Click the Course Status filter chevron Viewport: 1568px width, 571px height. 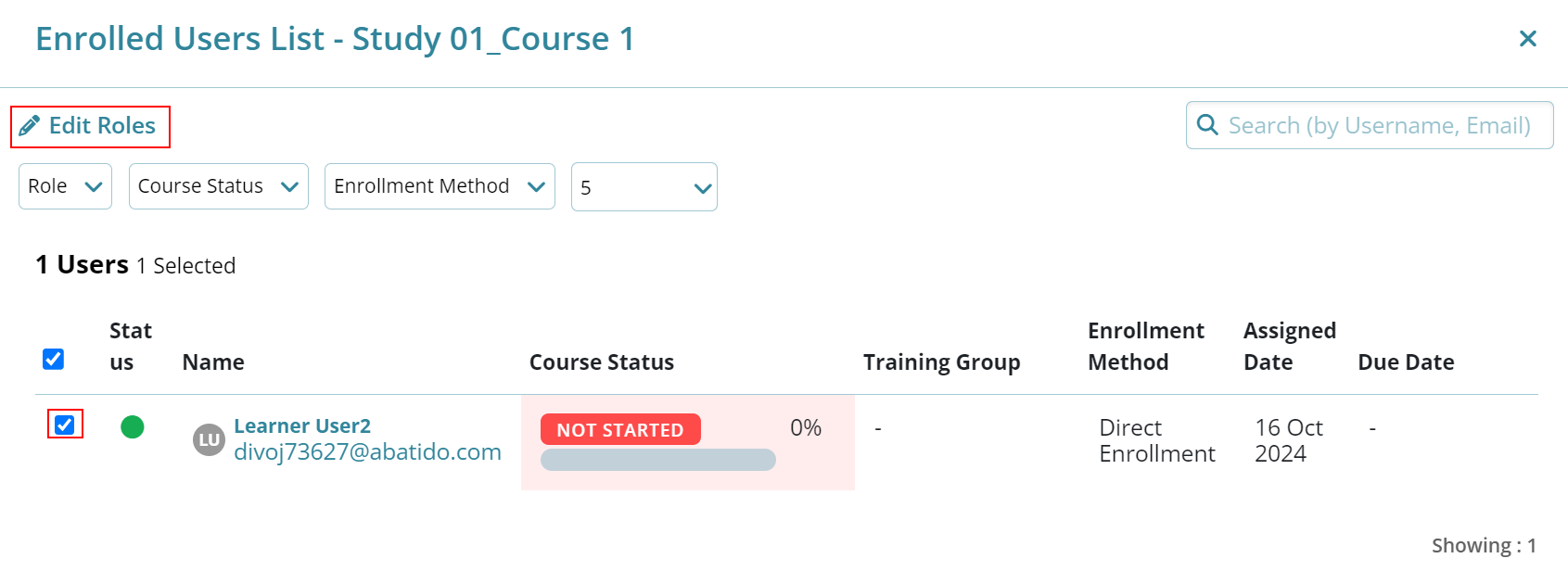point(289,186)
